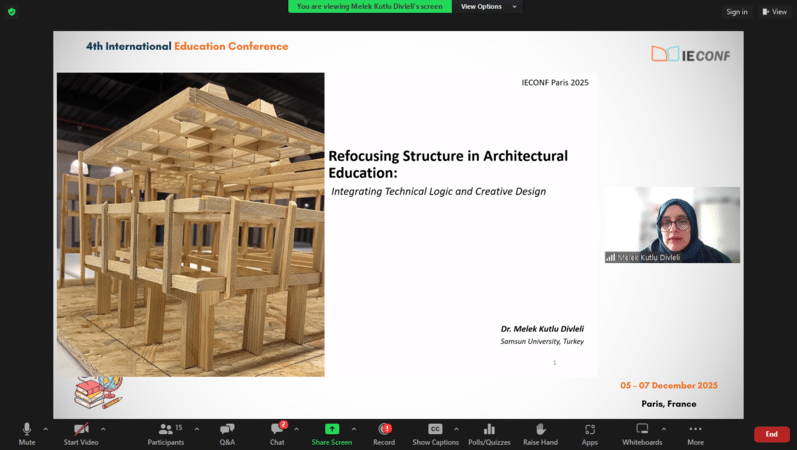Open the Participants panel
Image resolution: width=797 pixels, height=450 pixels.
pyautogui.click(x=165, y=432)
